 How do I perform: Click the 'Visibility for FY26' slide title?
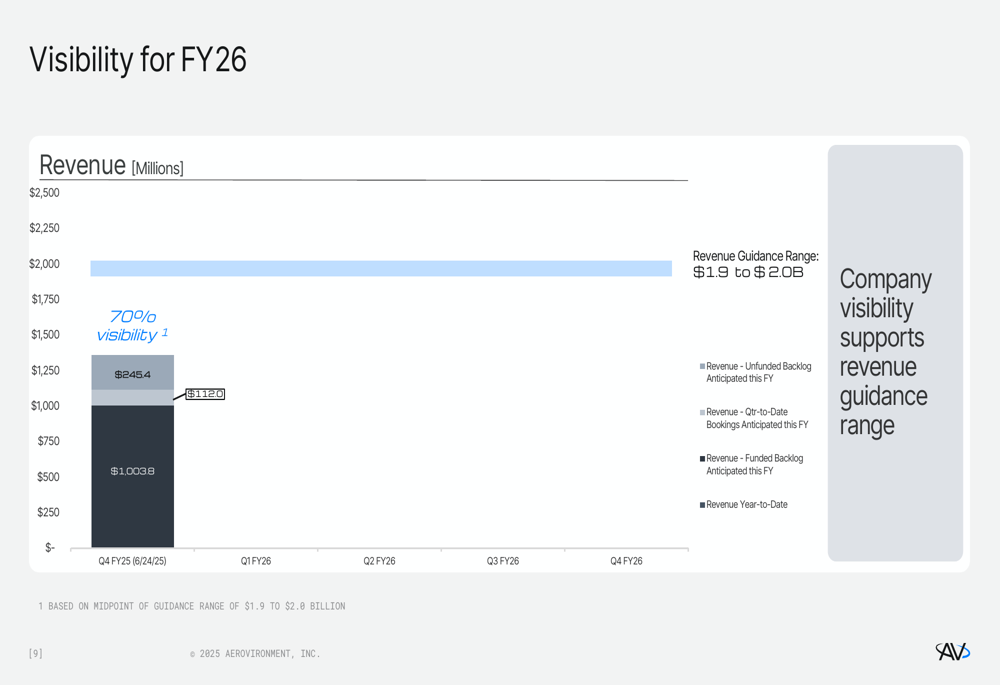(138, 59)
